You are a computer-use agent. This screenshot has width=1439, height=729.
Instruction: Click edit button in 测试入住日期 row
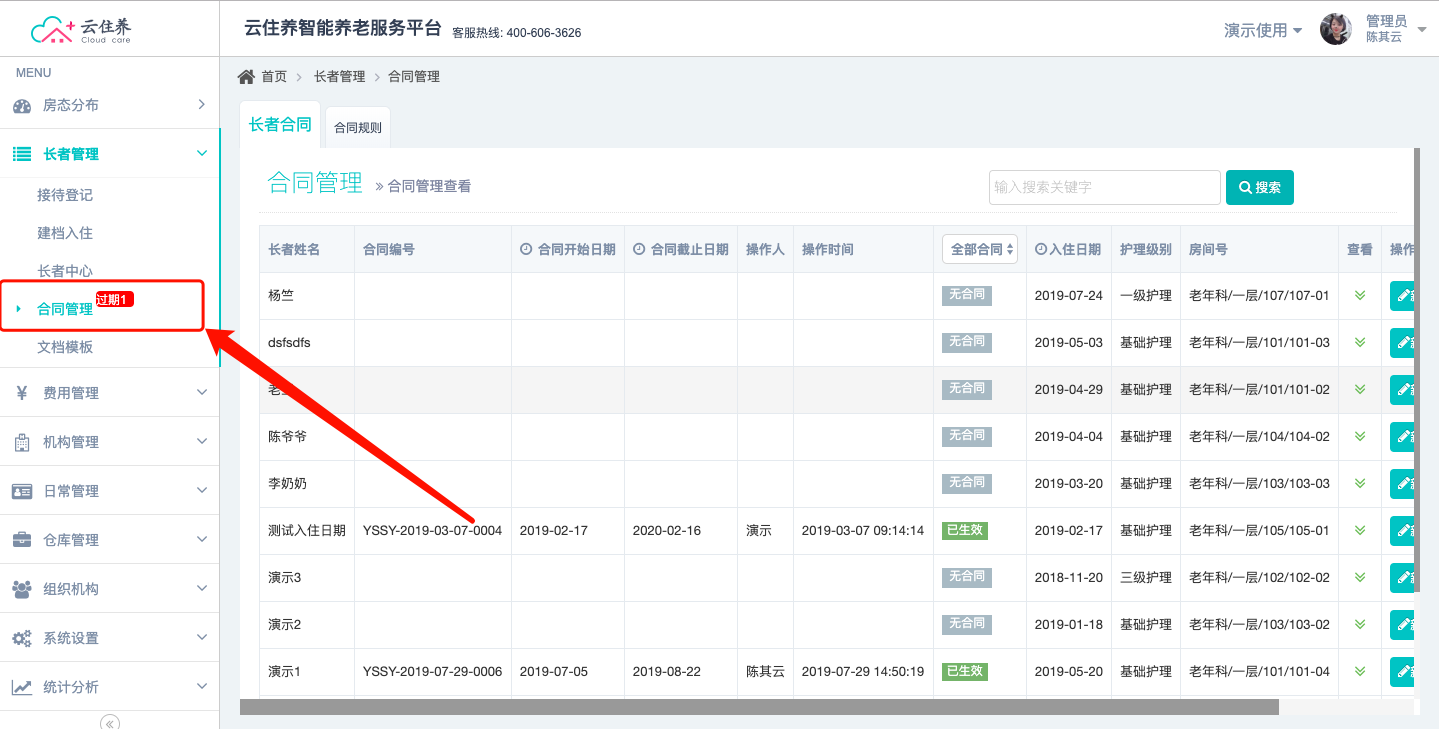pos(1403,530)
